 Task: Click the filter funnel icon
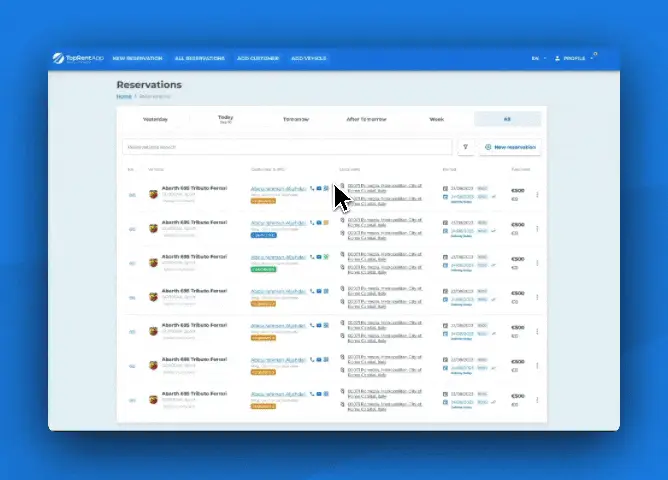point(465,147)
